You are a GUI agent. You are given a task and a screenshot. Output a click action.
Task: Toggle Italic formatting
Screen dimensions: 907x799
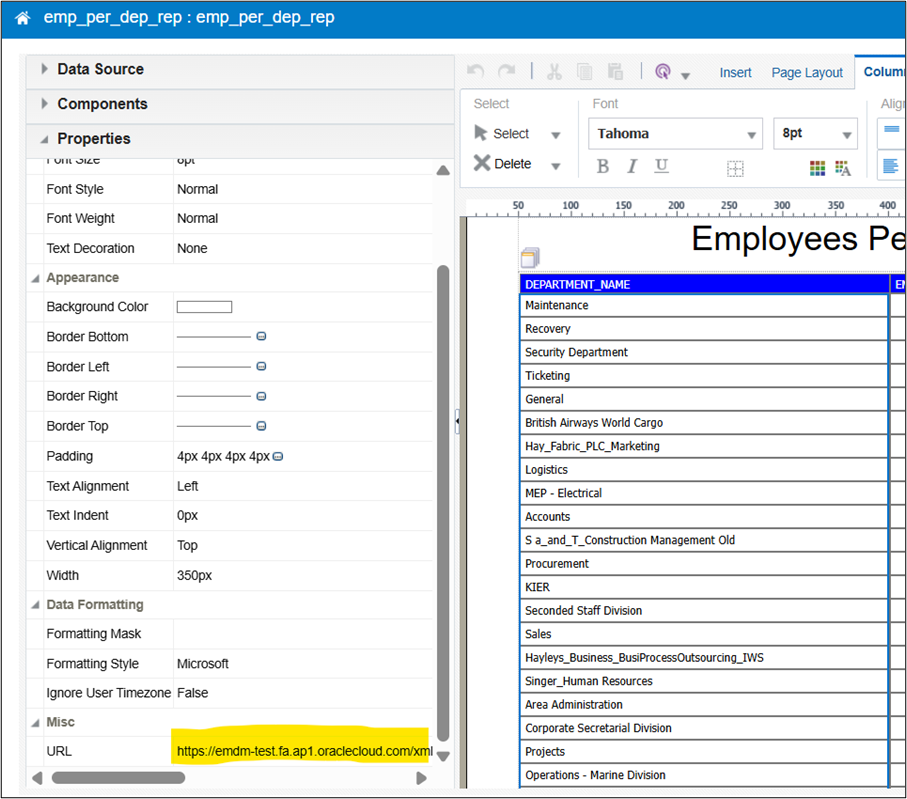tap(632, 167)
